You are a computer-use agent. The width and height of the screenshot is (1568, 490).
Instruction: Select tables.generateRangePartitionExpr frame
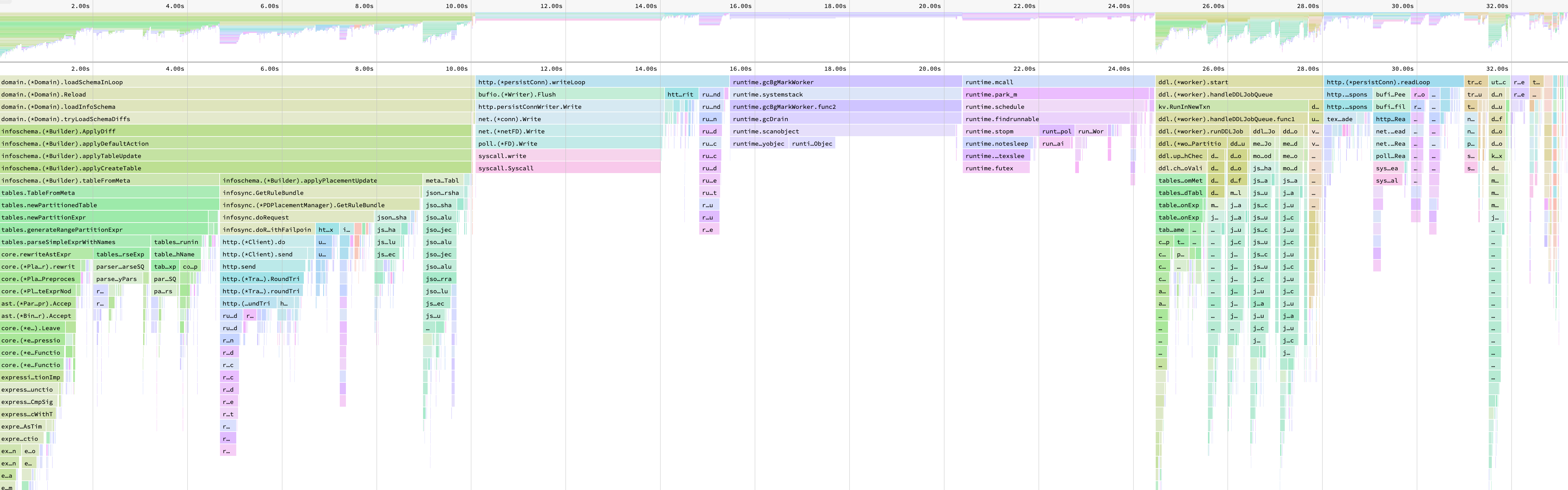click(x=104, y=230)
